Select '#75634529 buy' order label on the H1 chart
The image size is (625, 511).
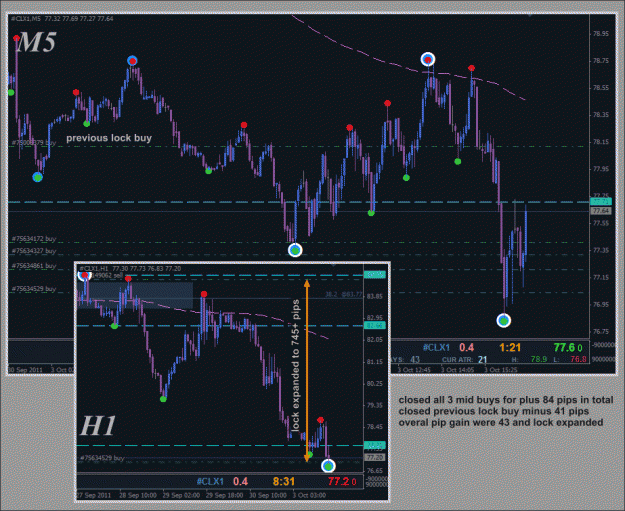coord(102,458)
